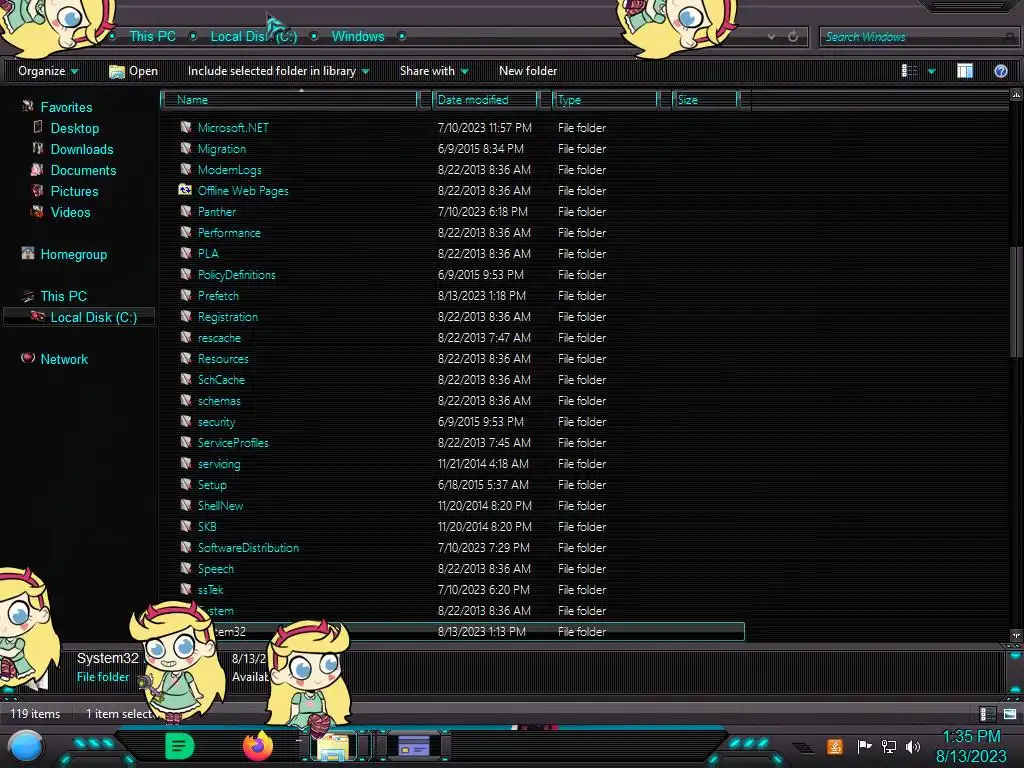Select the ServiceProfiles folder name

[x=233, y=443]
